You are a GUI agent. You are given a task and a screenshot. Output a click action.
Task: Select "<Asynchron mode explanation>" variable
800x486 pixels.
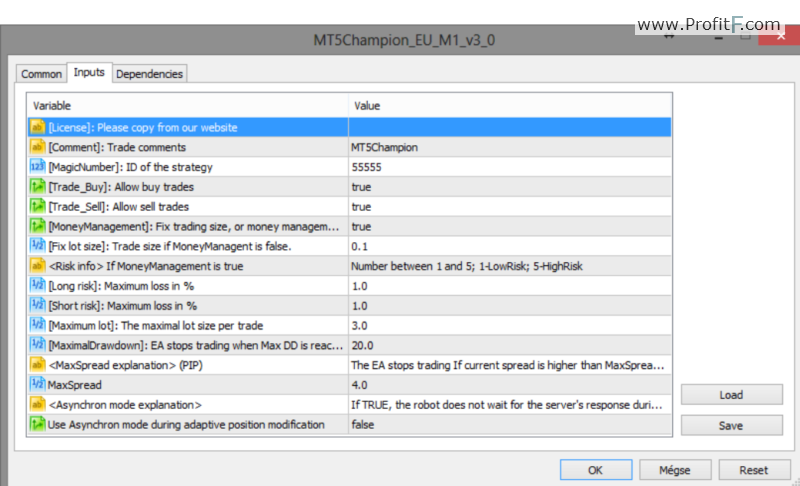click(125, 405)
